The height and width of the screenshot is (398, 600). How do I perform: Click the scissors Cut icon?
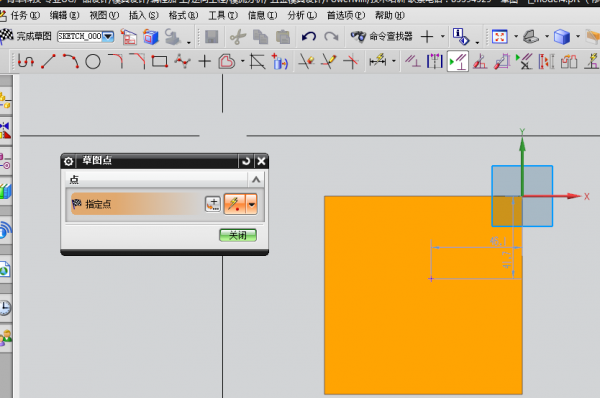tap(238, 37)
